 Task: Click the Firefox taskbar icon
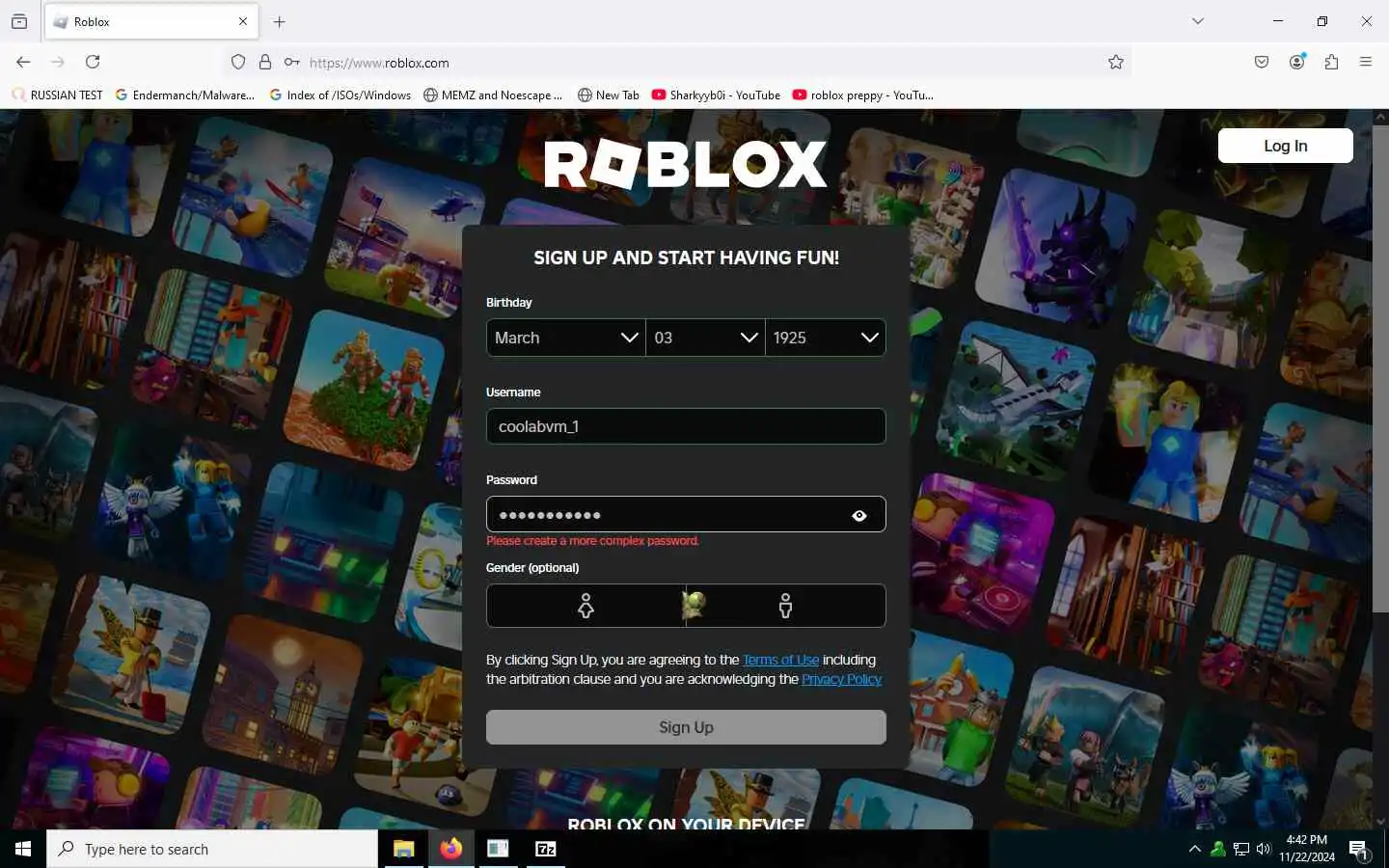click(450, 849)
